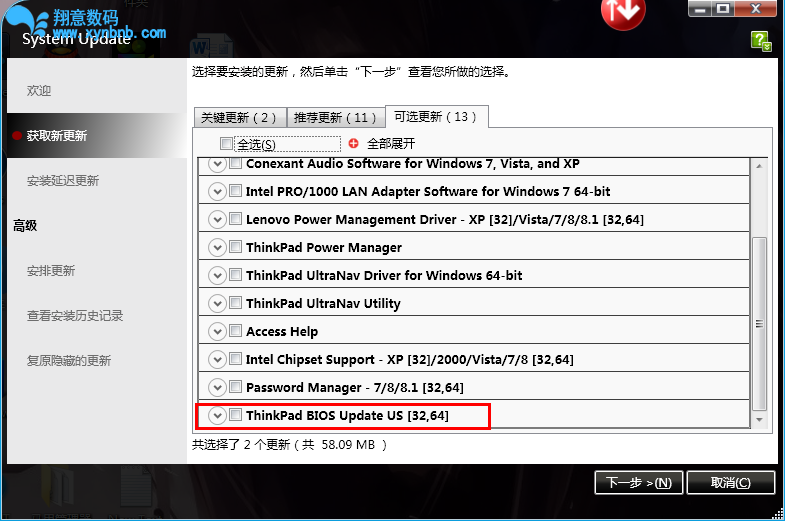Image resolution: width=785 pixels, height=521 pixels.
Task: Expand ThinkPad Power Manager details
Action: coord(217,248)
